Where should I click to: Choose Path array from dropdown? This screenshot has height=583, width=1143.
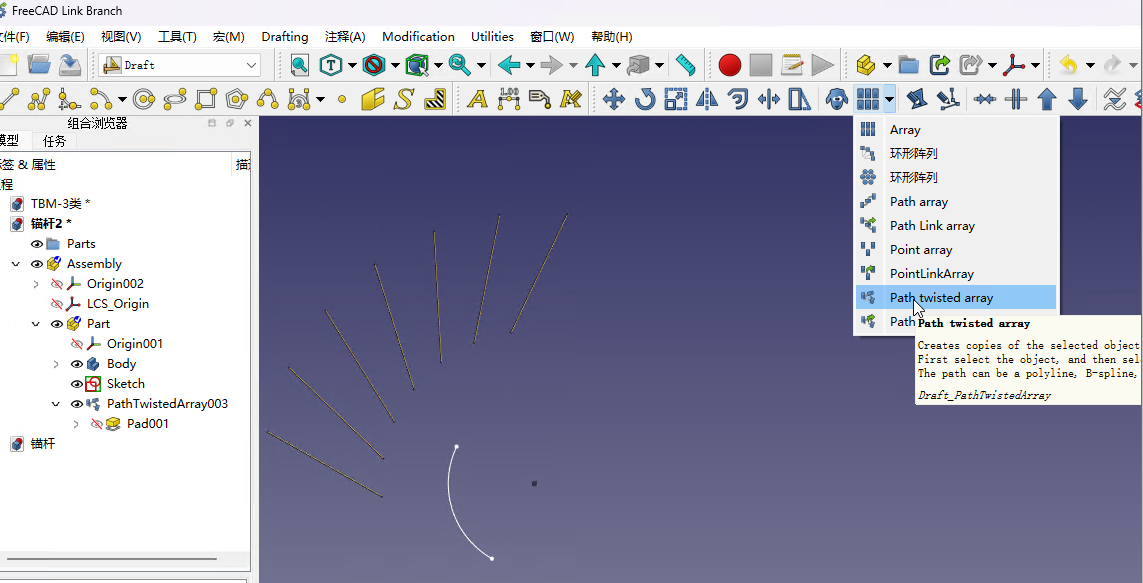pos(955,201)
